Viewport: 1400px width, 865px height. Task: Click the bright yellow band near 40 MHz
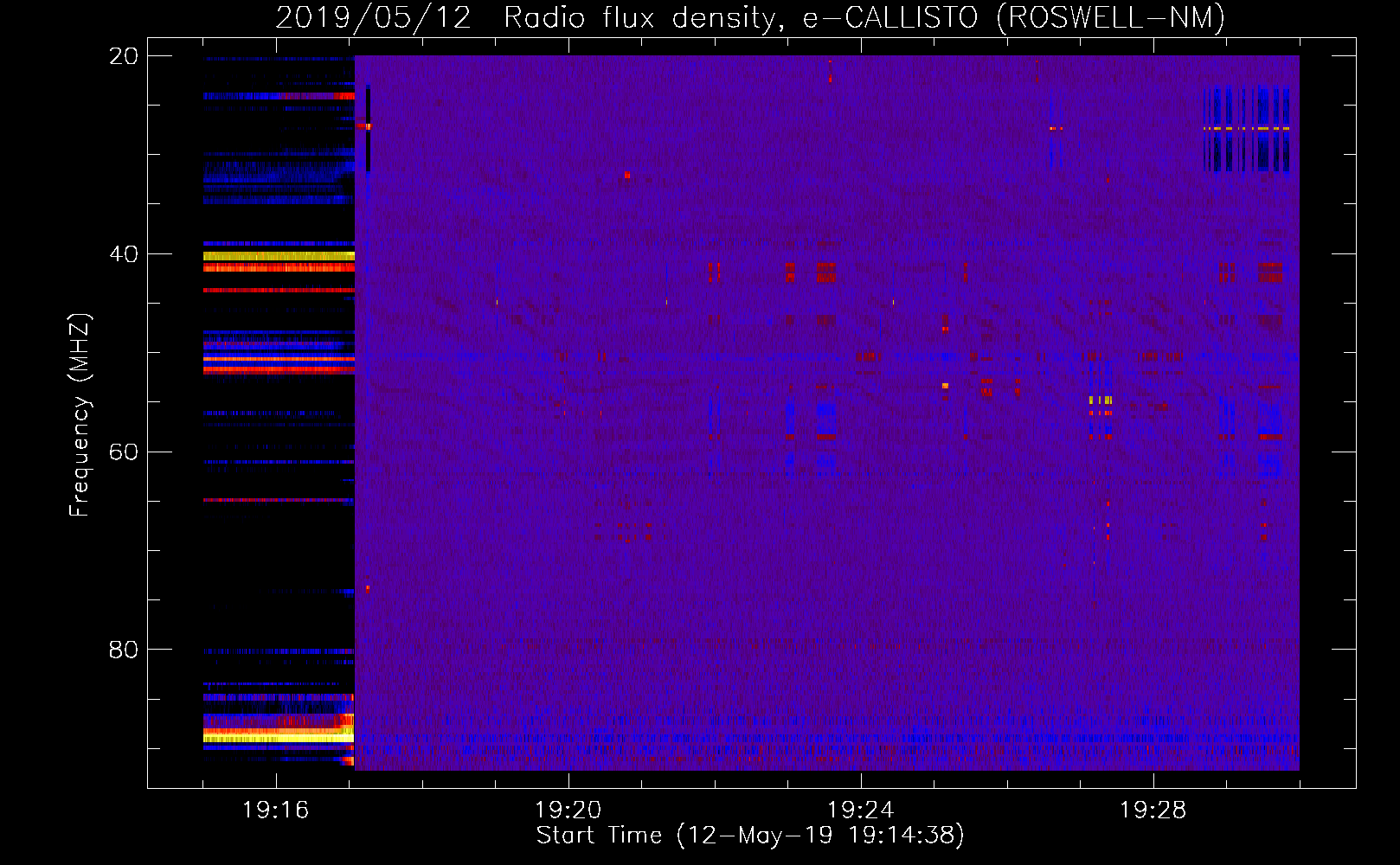click(279, 256)
